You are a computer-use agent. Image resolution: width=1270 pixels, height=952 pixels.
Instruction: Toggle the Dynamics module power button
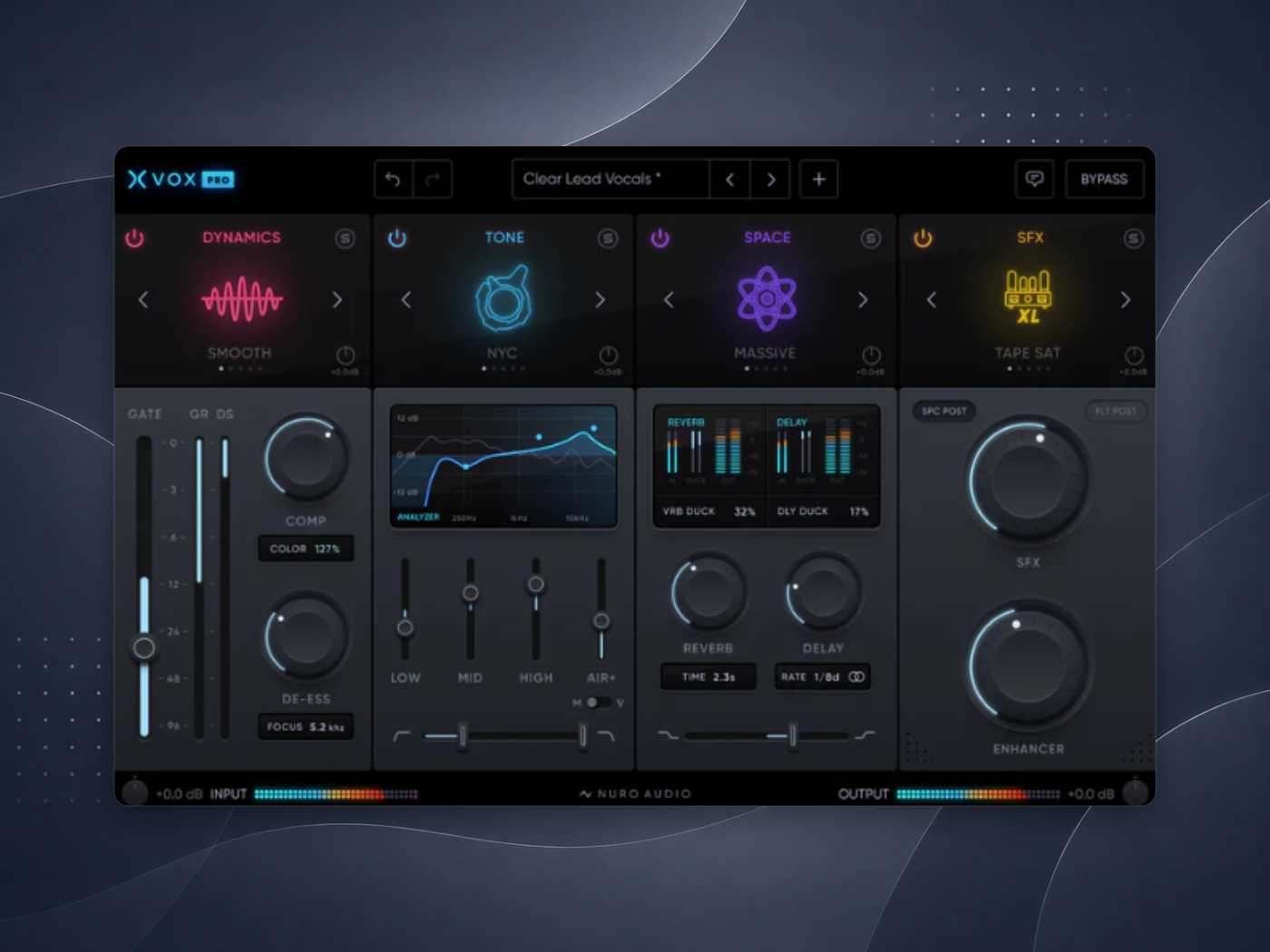tap(134, 238)
